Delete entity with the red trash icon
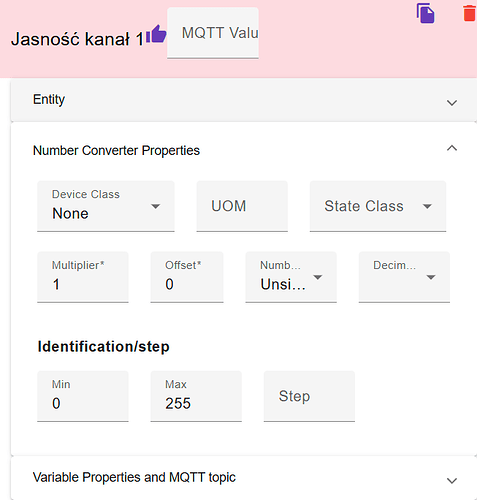 [470, 13]
